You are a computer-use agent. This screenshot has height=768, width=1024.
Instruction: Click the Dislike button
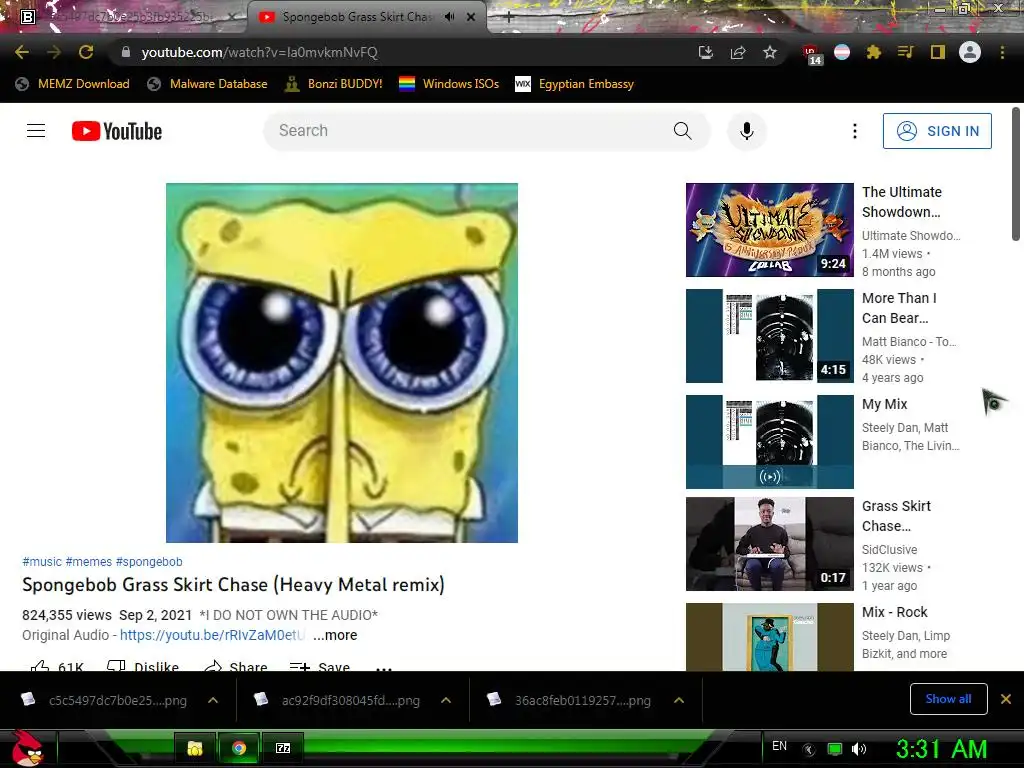pos(142,666)
